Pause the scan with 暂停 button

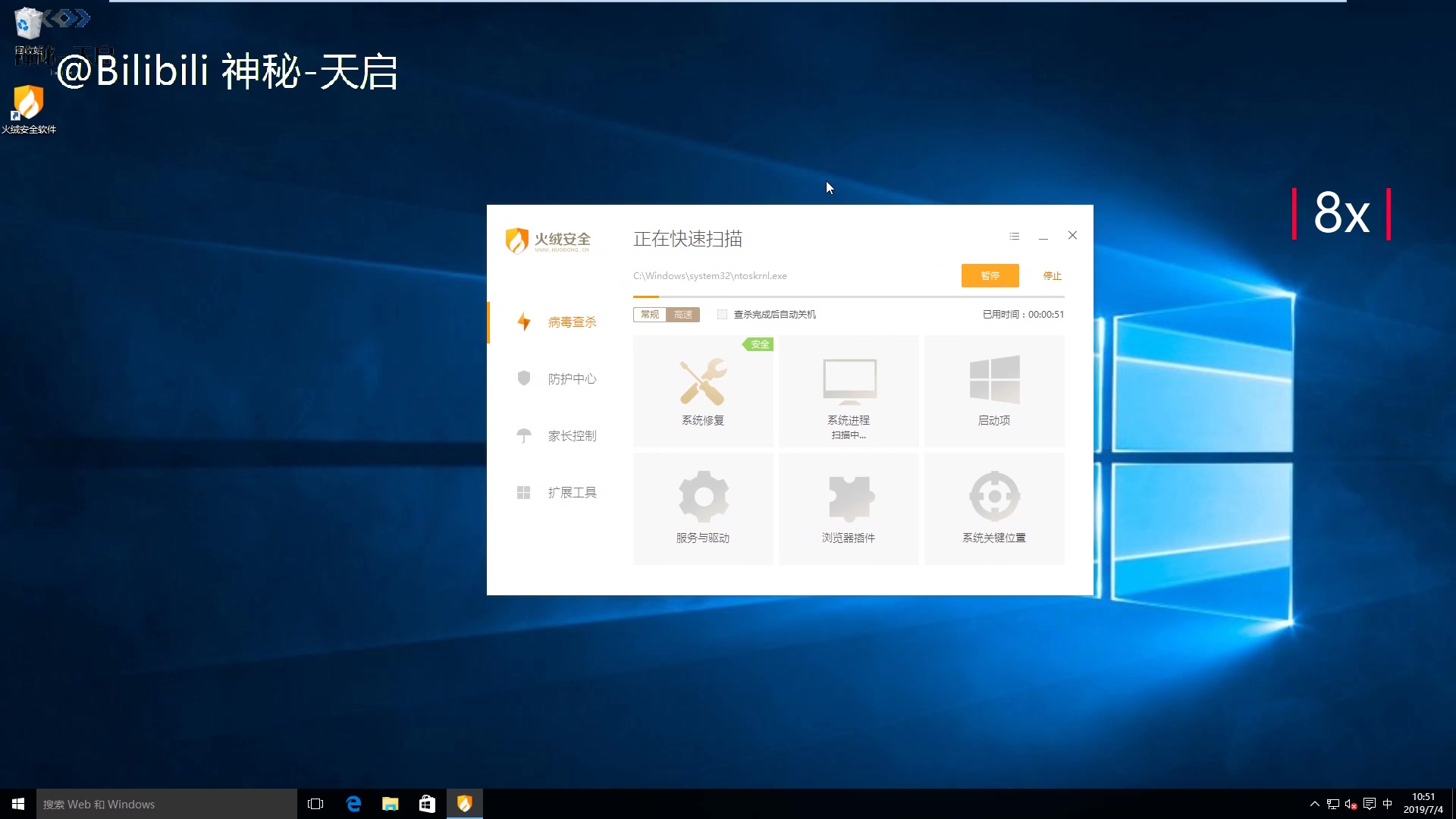tap(990, 276)
